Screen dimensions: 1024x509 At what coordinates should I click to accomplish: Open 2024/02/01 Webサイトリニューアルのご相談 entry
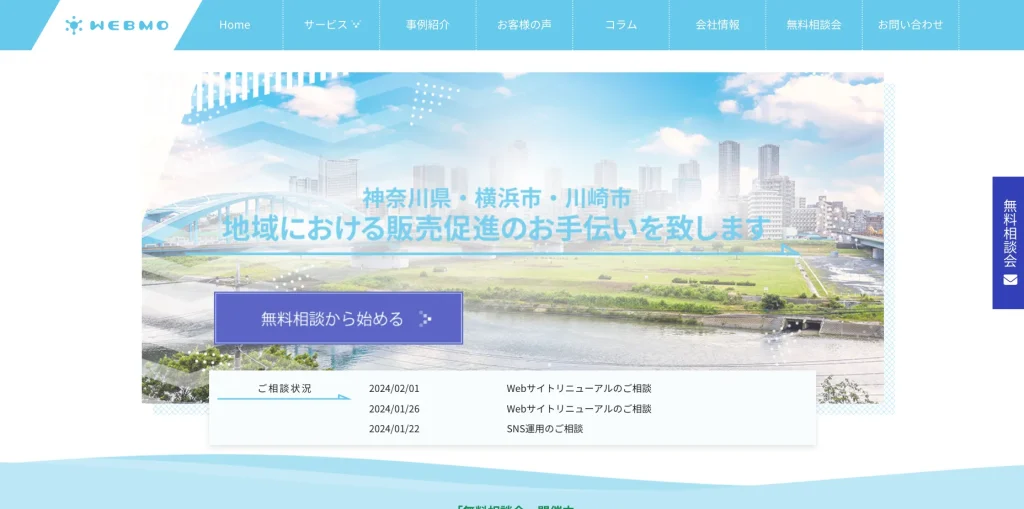click(510, 388)
